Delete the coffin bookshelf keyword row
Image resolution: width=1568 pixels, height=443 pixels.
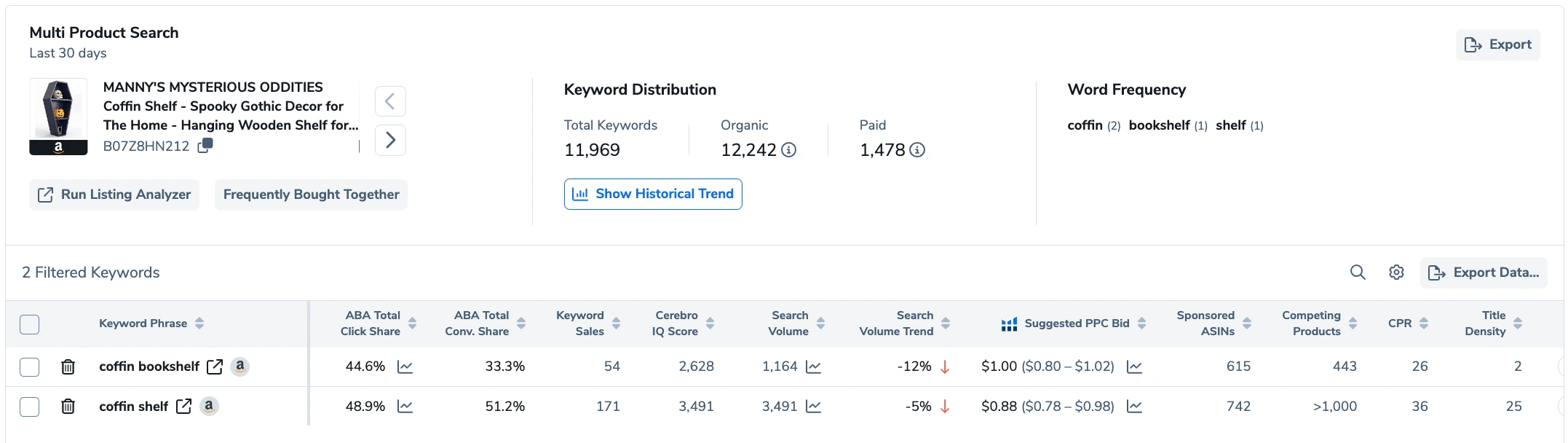pyautogui.click(x=68, y=366)
